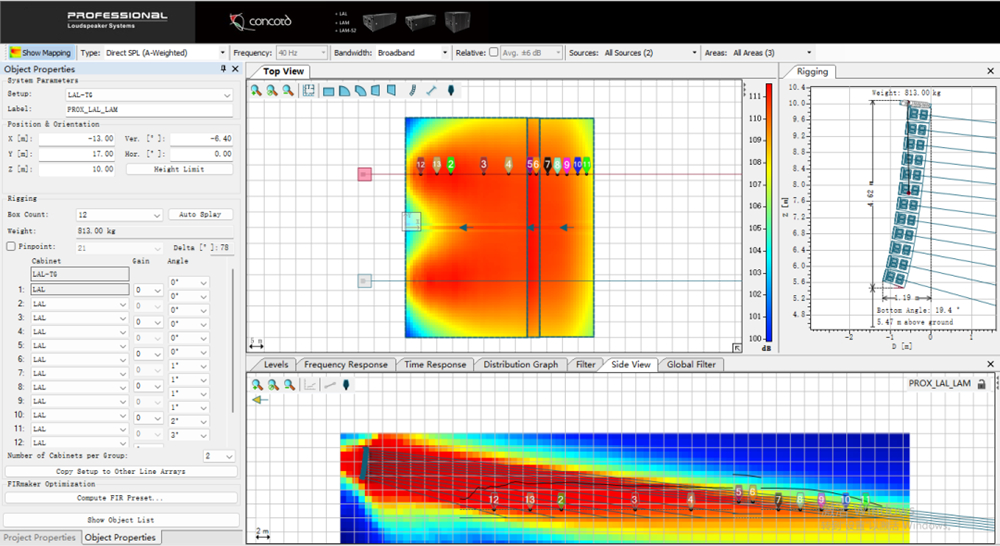
Task: Select the quarter-circle area shape tool
Action: point(344,91)
